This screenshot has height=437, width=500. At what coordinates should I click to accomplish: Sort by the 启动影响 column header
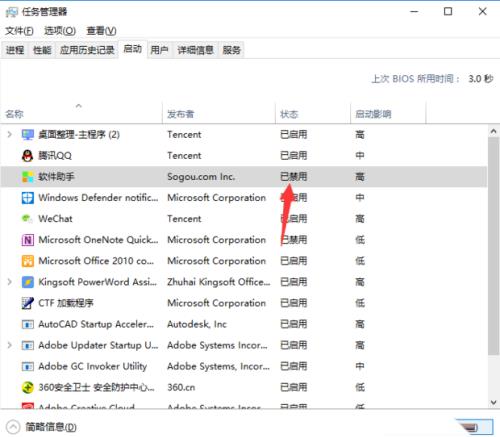click(388, 114)
